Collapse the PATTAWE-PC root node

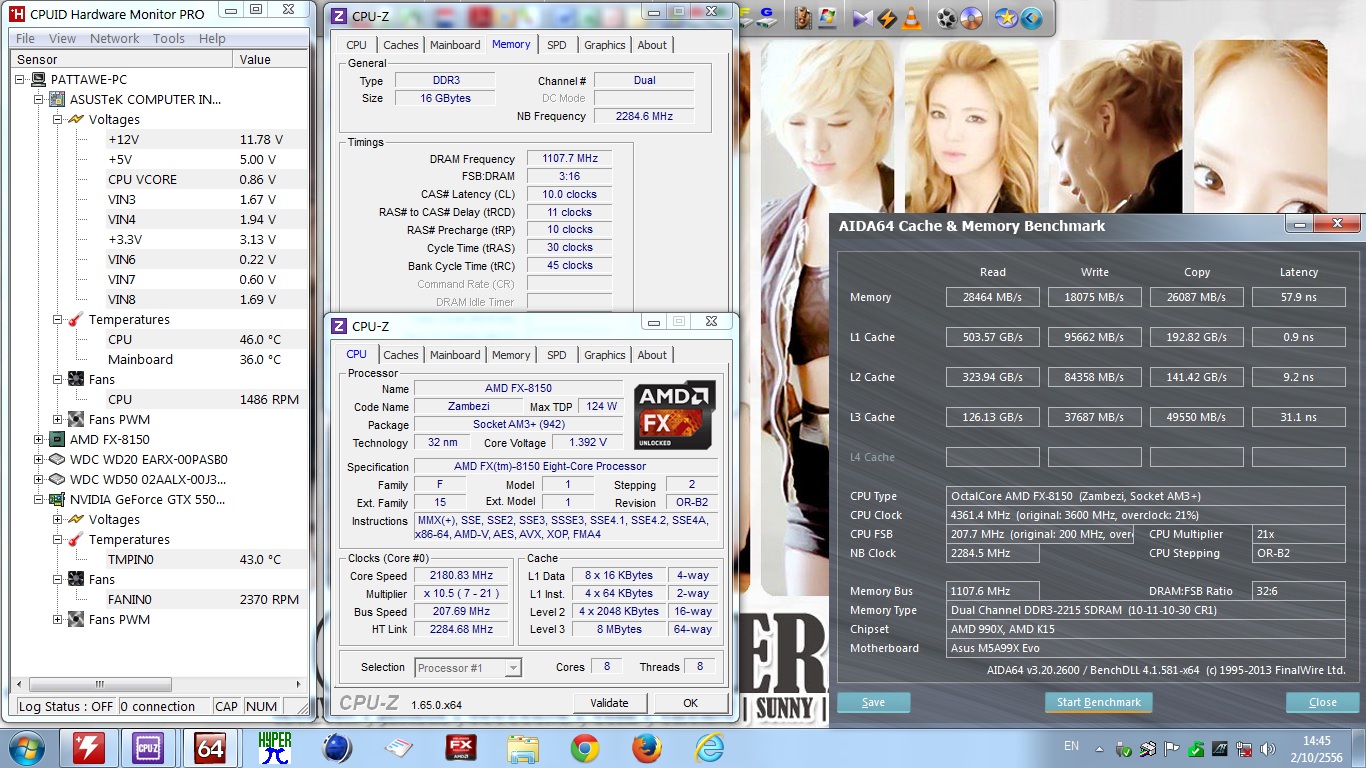coord(21,79)
